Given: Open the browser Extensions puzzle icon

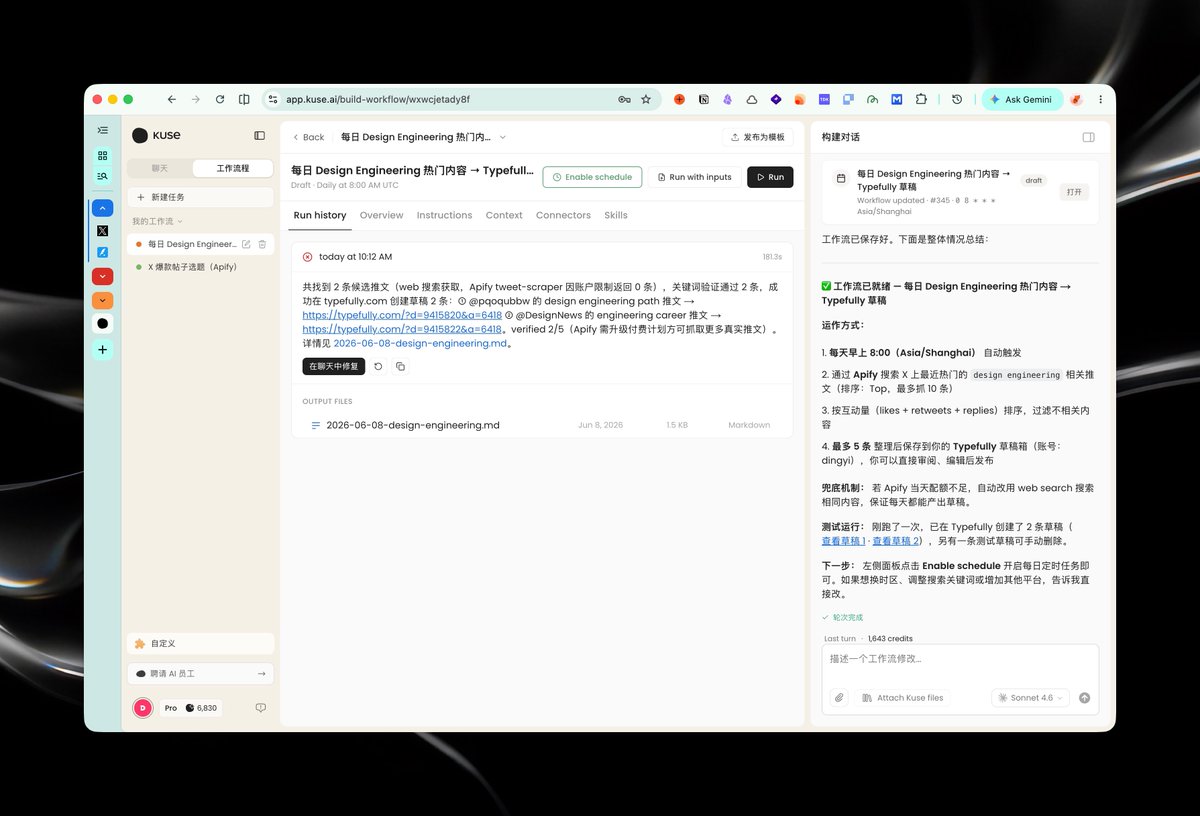Looking at the screenshot, I should (x=921, y=99).
